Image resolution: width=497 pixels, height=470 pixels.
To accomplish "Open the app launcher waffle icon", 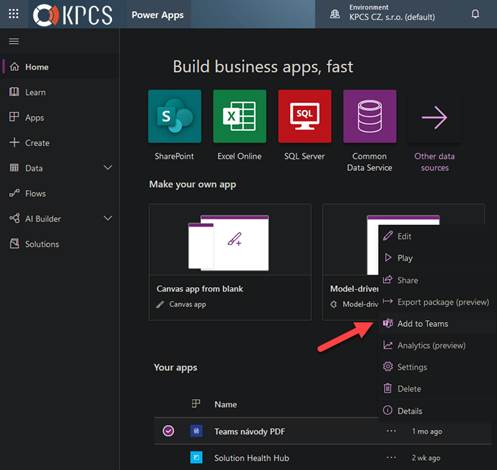I will point(14,14).
